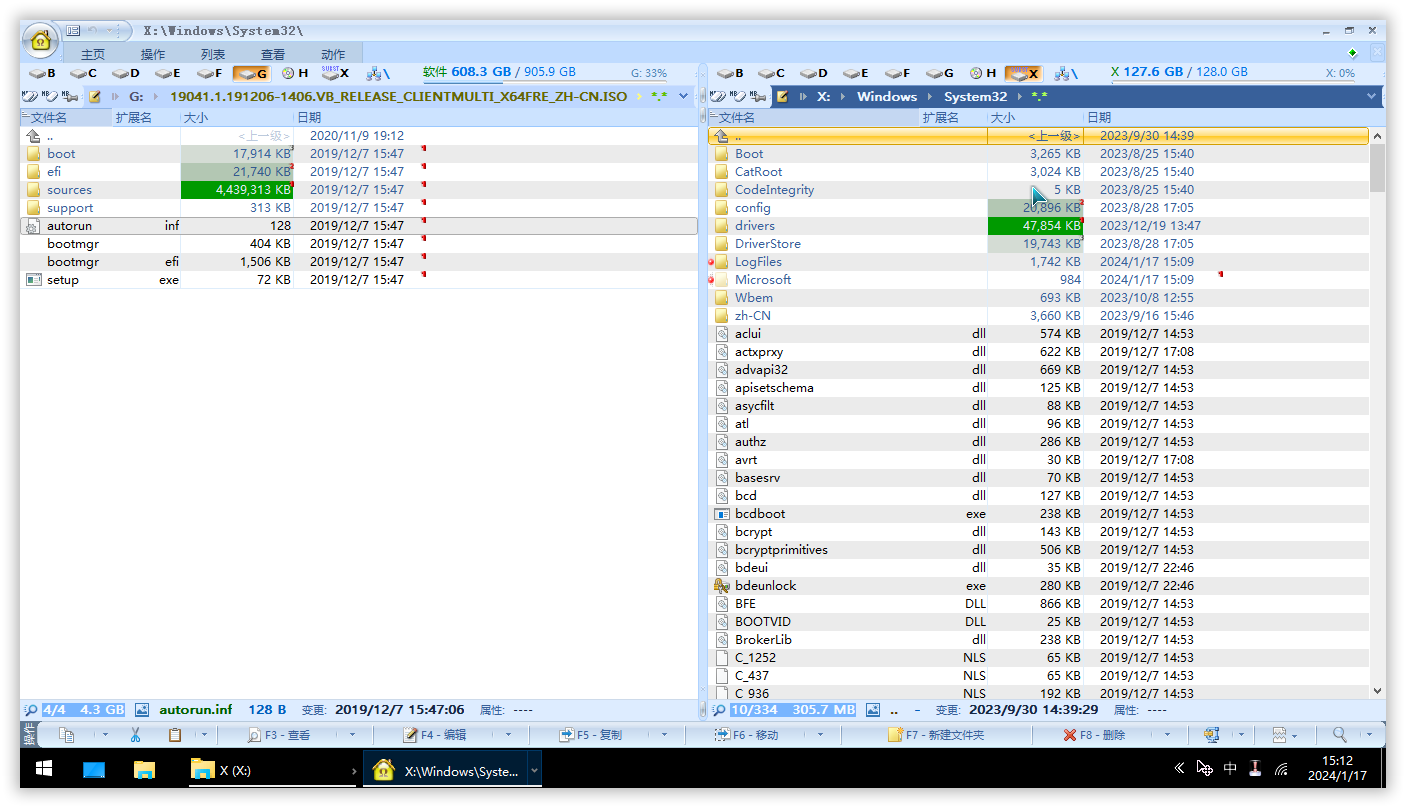Expand left panel path history dropdown
Image resolution: width=1406 pixels, height=808 pixels.
coord(684,97)
